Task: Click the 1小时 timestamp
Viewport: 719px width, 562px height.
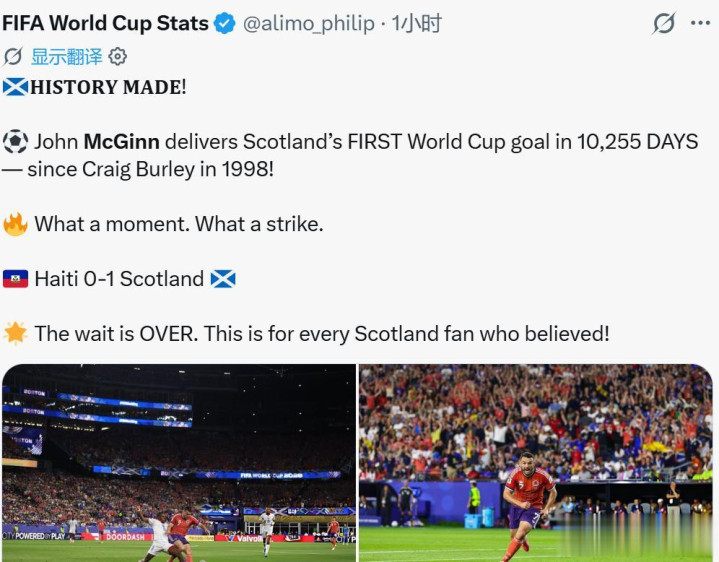Action: 416,23
